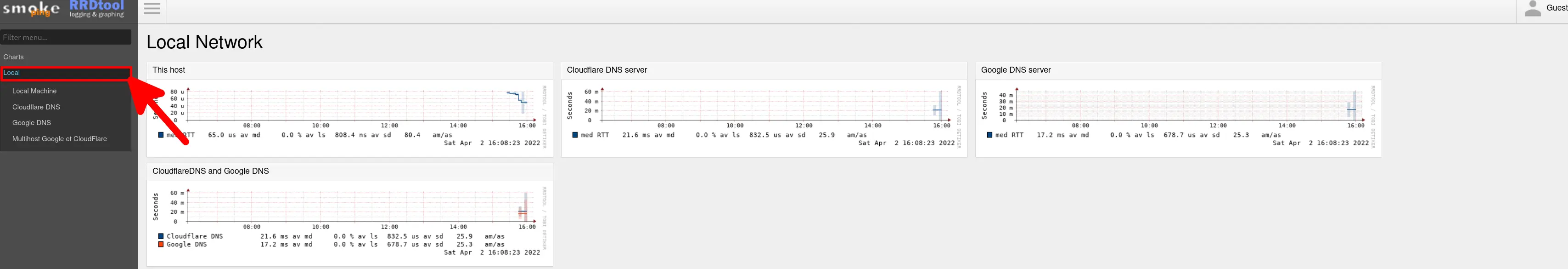
Task: Click inside the Filter menu input field
Action: tap(66, 37)
